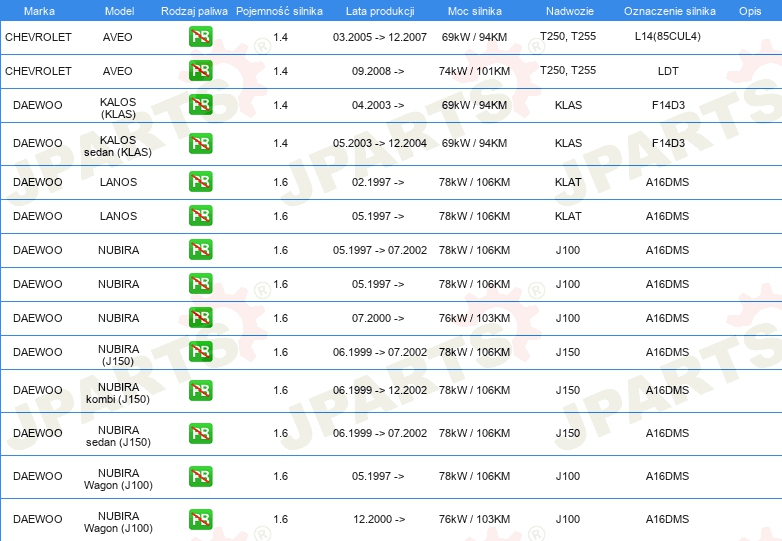Click DAEWOO in the NUBIRA kombi row
Viewport: 782px width, 541px height.
37,390
